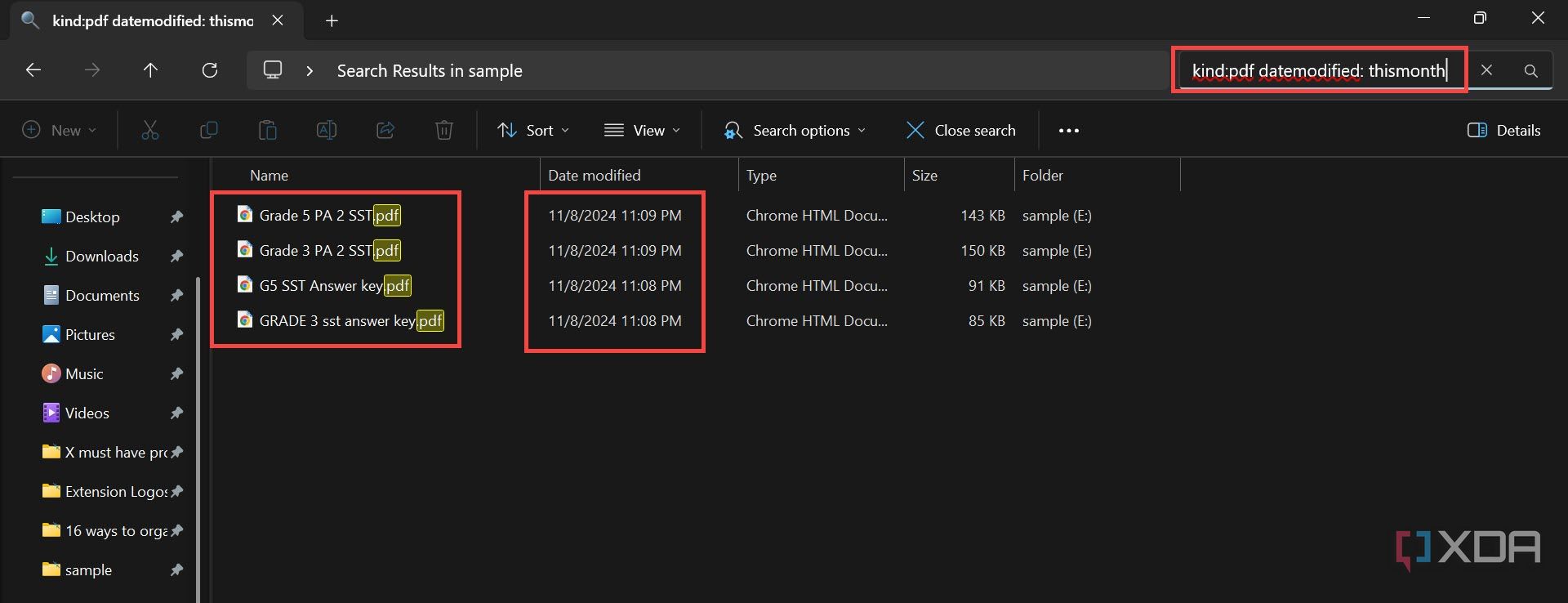Close the search results tab
1568x603 pixels.
278,20
